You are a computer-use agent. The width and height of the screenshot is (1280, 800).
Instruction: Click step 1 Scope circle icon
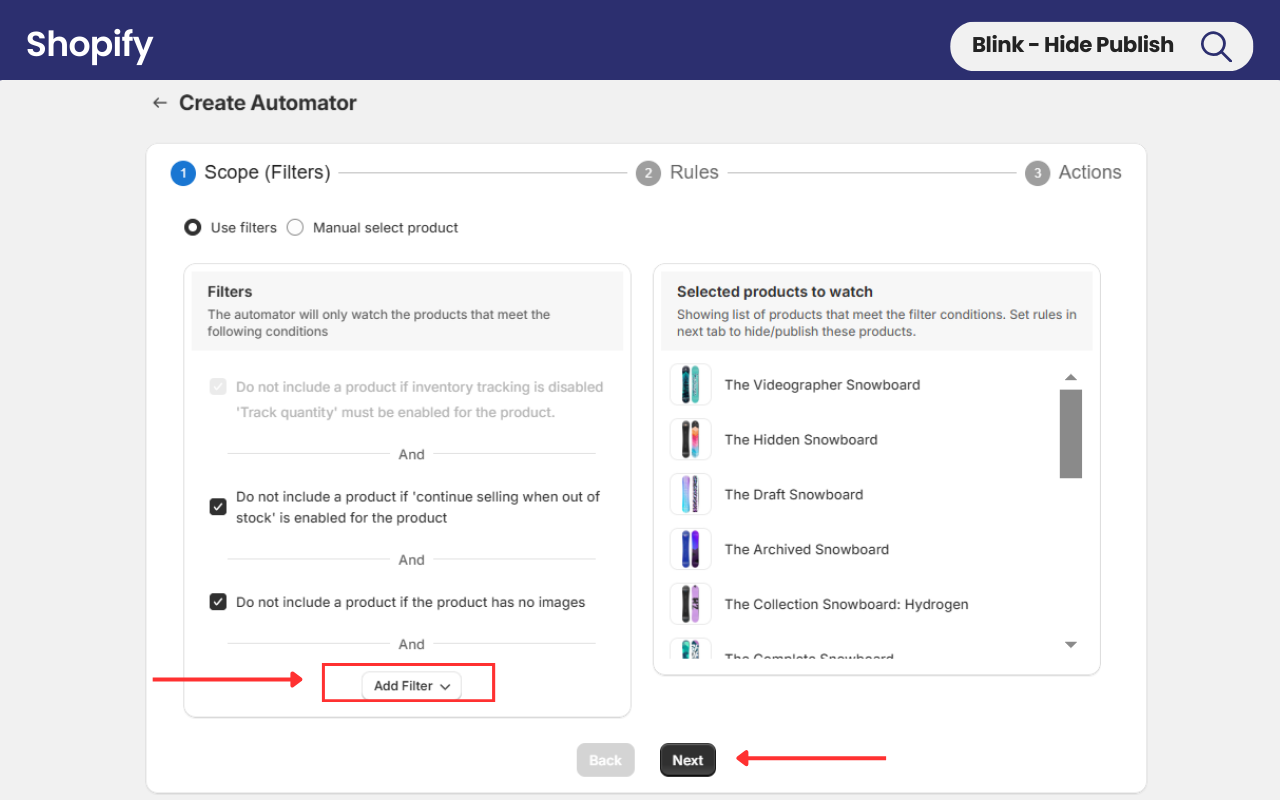(183, 173)
